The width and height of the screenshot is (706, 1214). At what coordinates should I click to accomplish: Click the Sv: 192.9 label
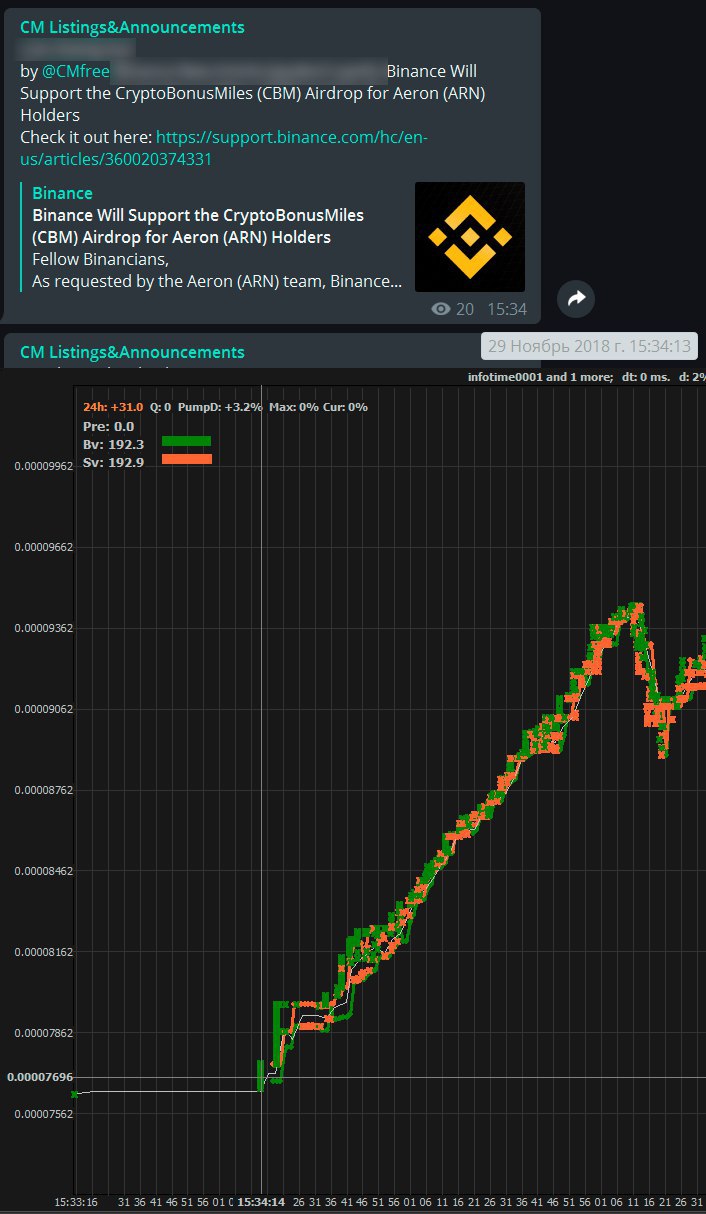tap(113, 462)
